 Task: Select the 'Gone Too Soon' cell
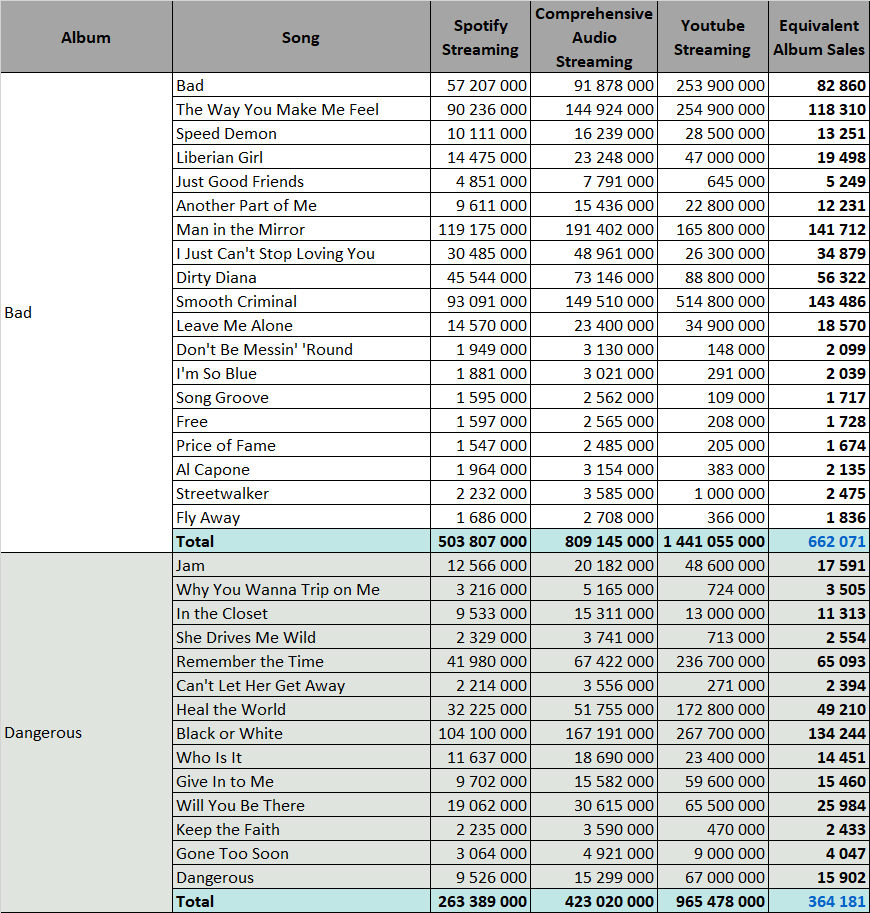301,854
